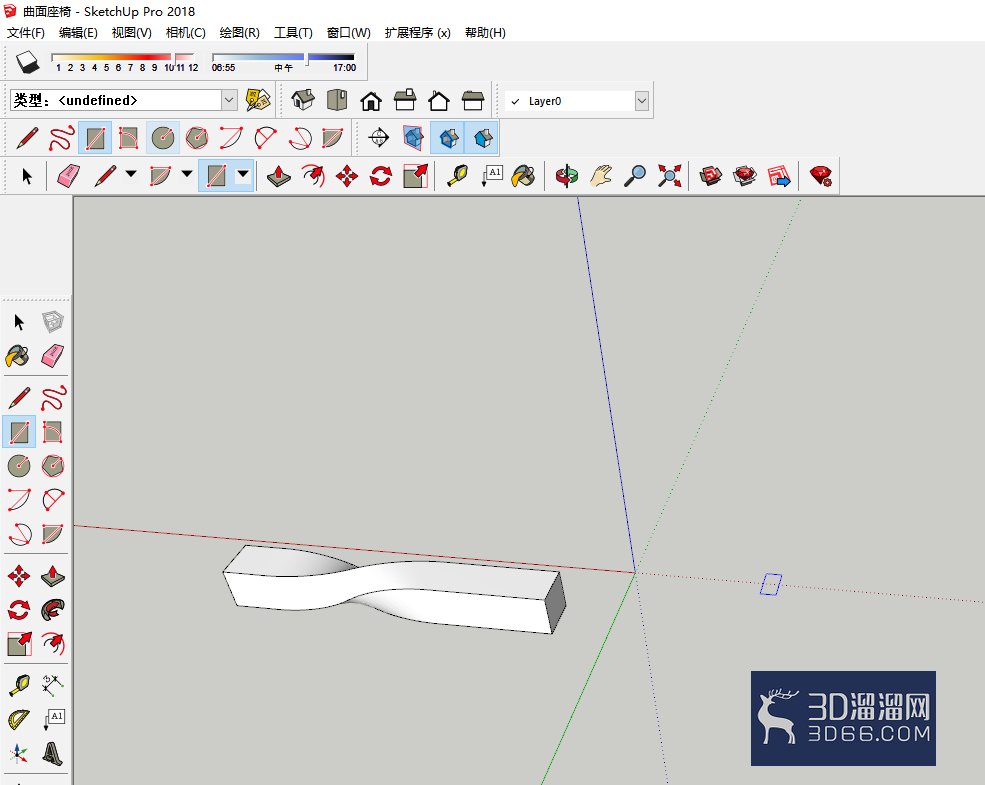Screen dimensions: 985x785
Task: Expand the arrow next to top toolbar pencil
Action: pos(131,174)
